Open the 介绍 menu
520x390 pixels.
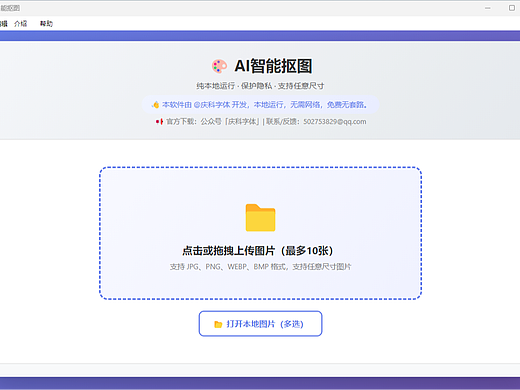20,24
